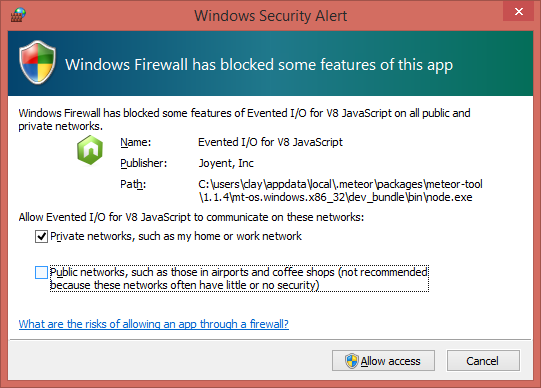
Task: Enable the Public networks checkbox
Action: [41, 272]
